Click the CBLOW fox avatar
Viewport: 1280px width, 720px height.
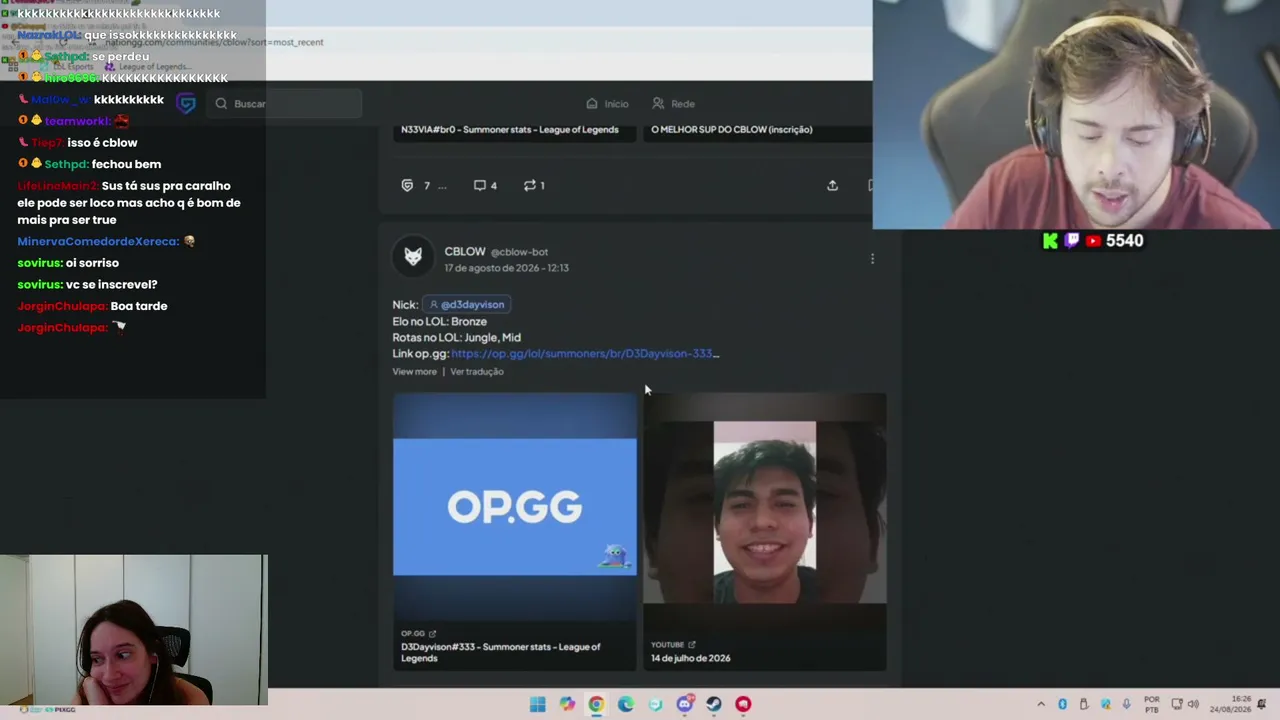[413, 257]
